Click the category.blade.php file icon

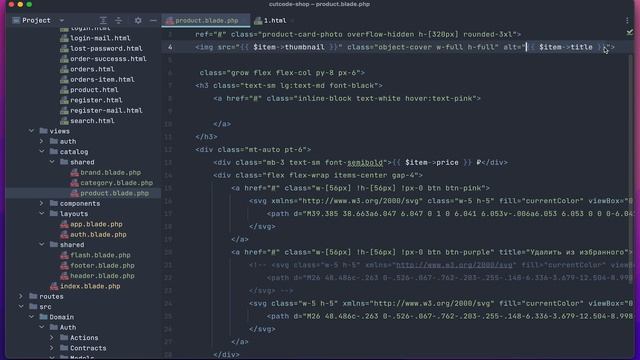click(x=74, y=183)
